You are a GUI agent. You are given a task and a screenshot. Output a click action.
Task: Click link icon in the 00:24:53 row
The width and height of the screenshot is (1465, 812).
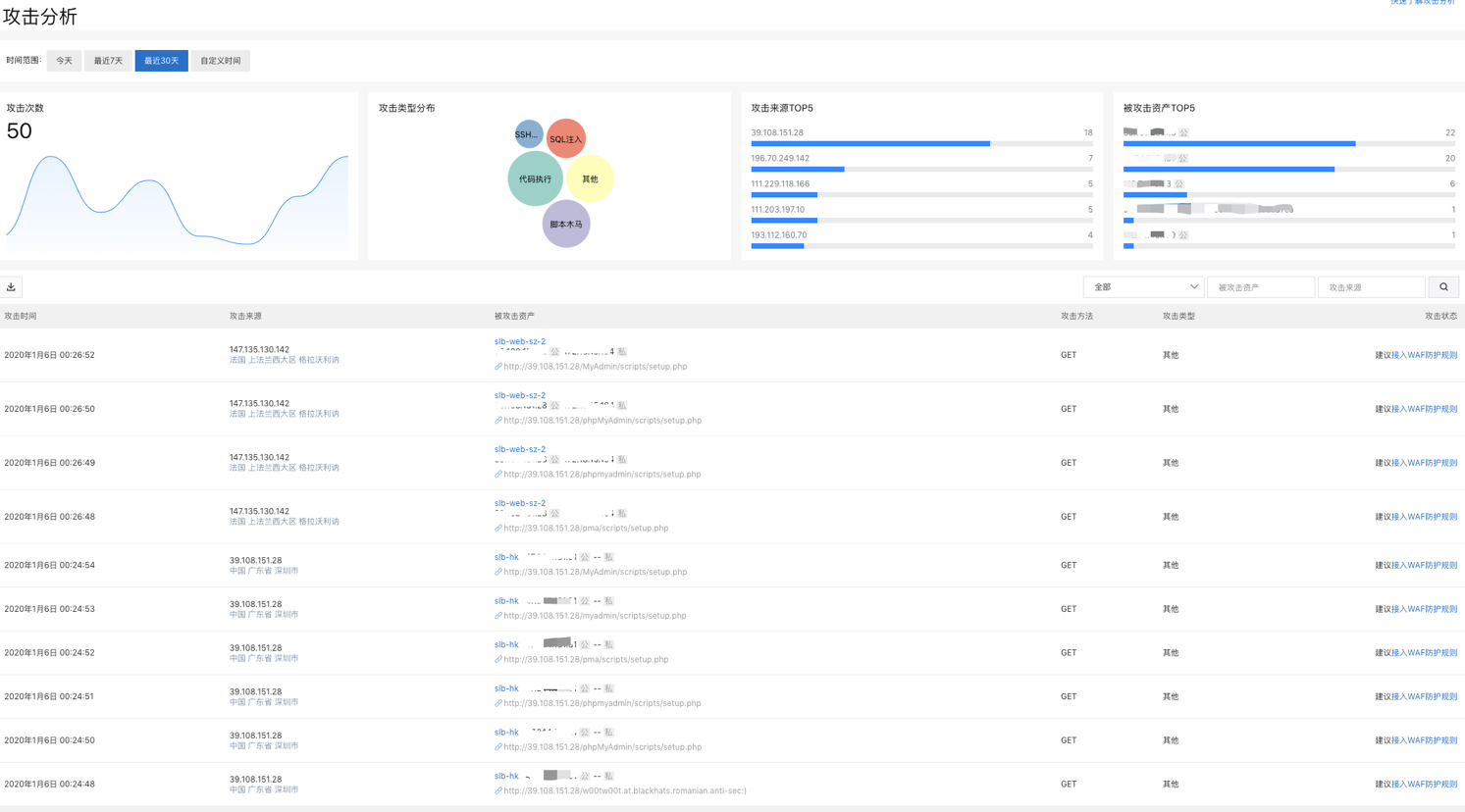click(x=498, y=616)
